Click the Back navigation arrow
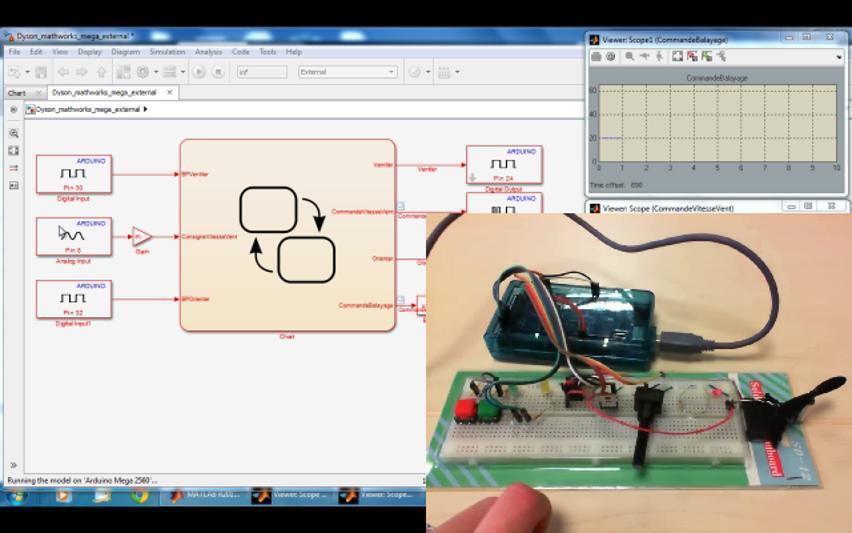The image size is (852, 533). tap(64, 72)
